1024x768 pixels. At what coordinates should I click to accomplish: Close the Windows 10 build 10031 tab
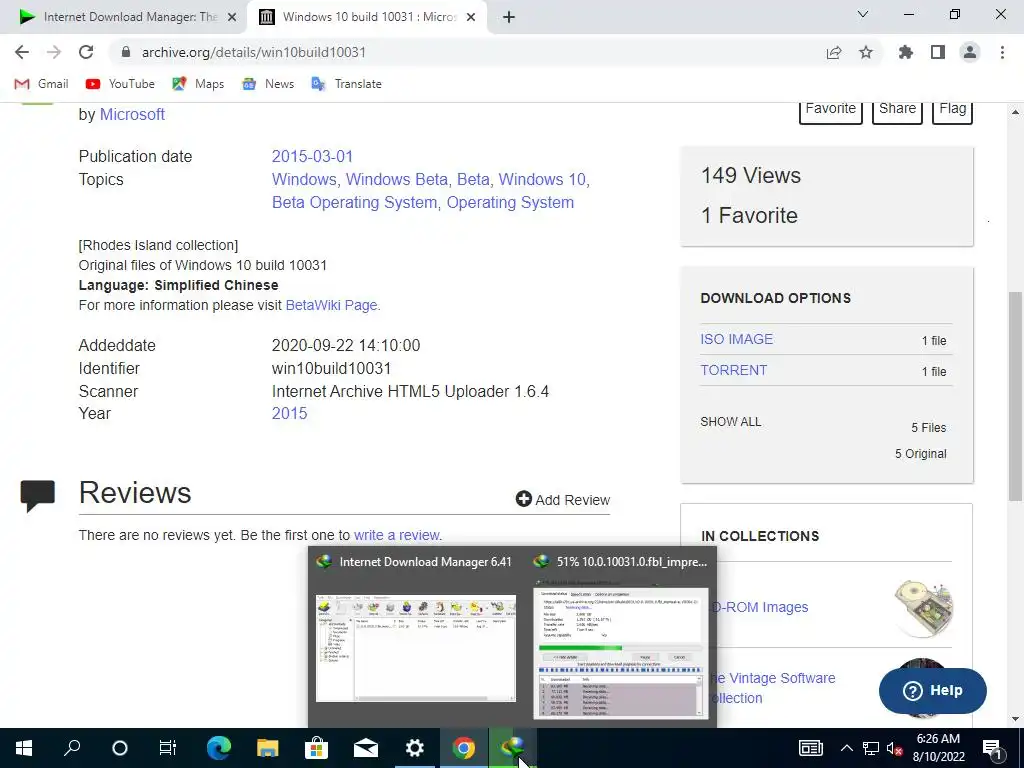(471, 17)
